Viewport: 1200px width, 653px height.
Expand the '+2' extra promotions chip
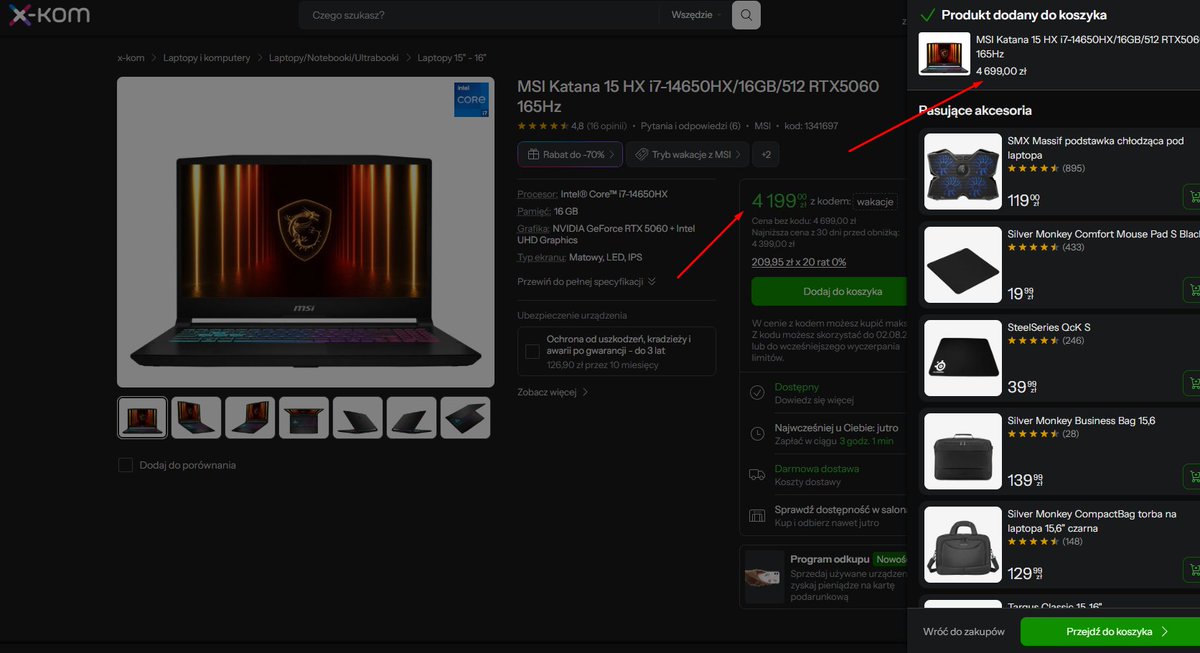point(766,154)
